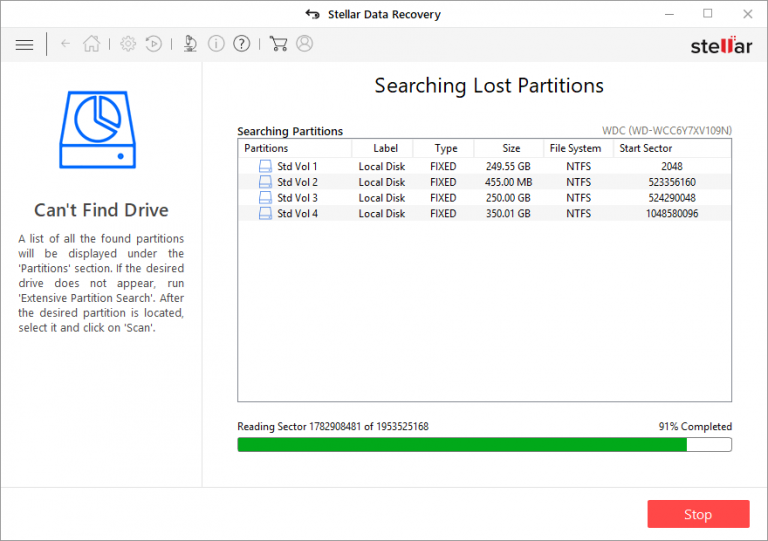The width and height of the screenshot is (768, 541).
Task: Click the drive icon of Std Vol 1
Action: pyautogui.click(x=265, y=166)
